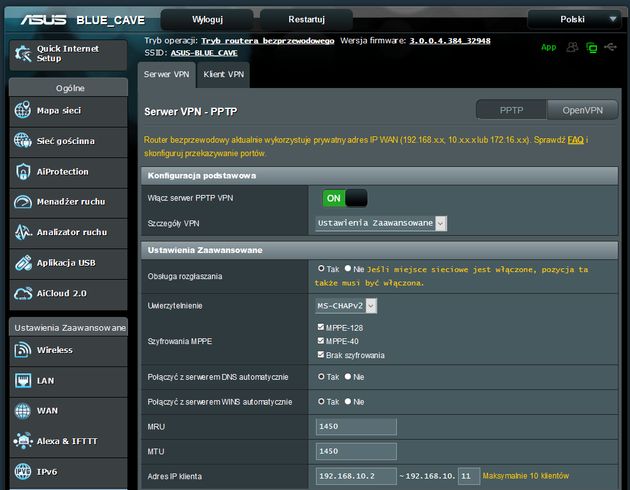Screen dimensions: 630x490
Task: Open Aplikacja USB menu item
Action: pos(68,263)
